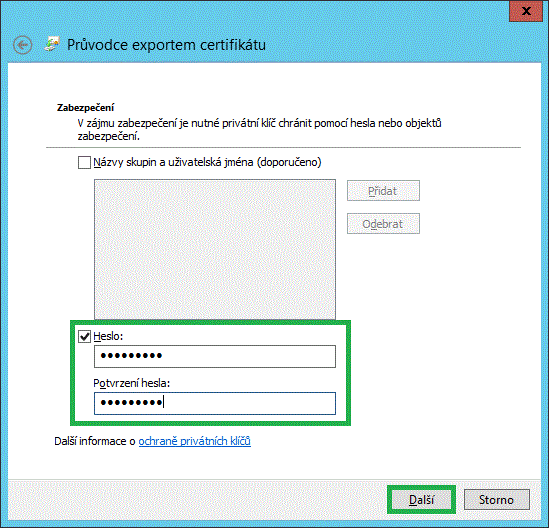Click the Odebrat button

(383, 224)
